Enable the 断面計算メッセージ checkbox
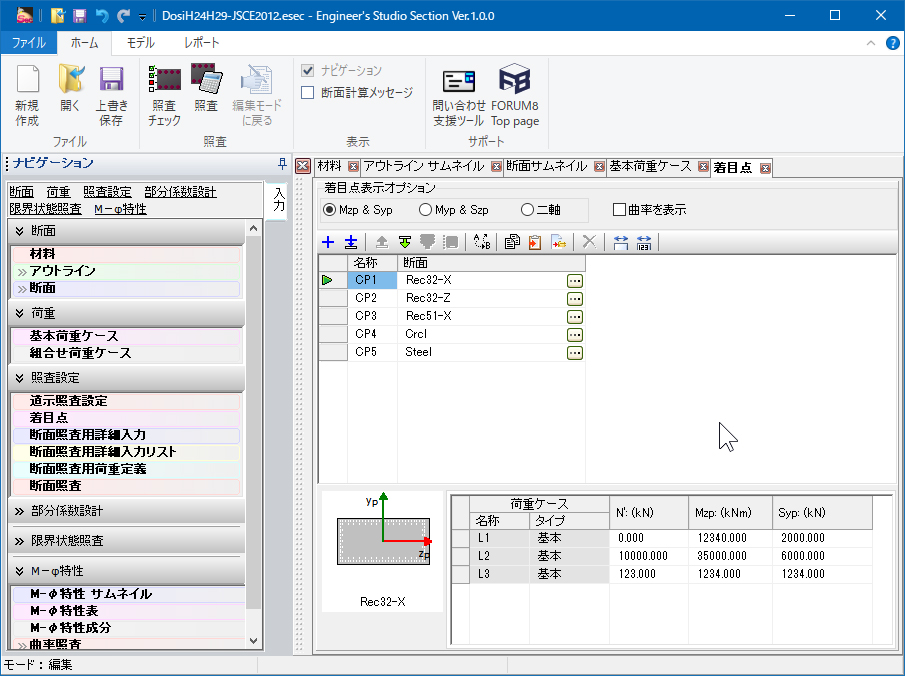 tap(308, 92)
